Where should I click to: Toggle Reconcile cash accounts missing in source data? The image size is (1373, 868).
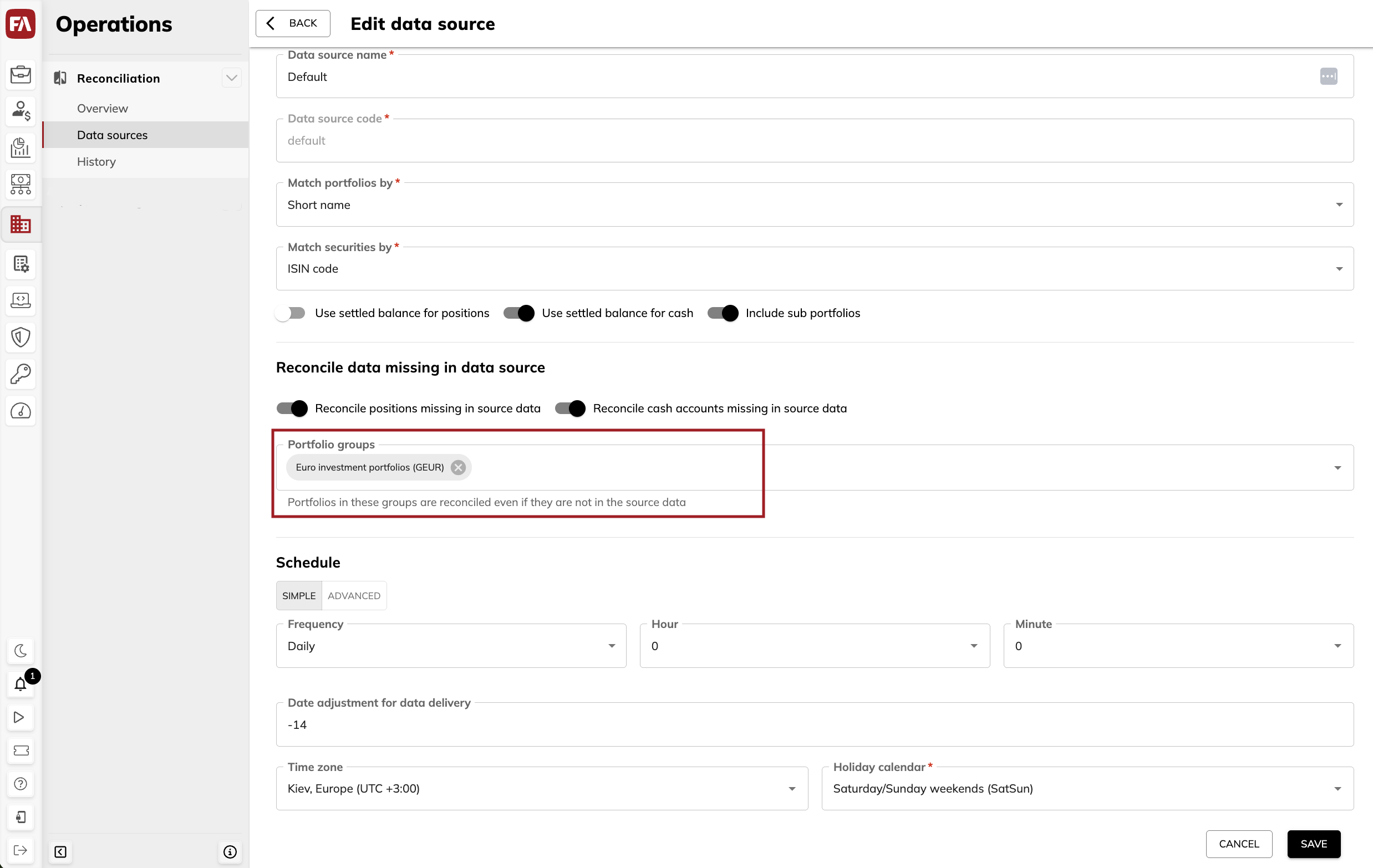tap(570, 408)
